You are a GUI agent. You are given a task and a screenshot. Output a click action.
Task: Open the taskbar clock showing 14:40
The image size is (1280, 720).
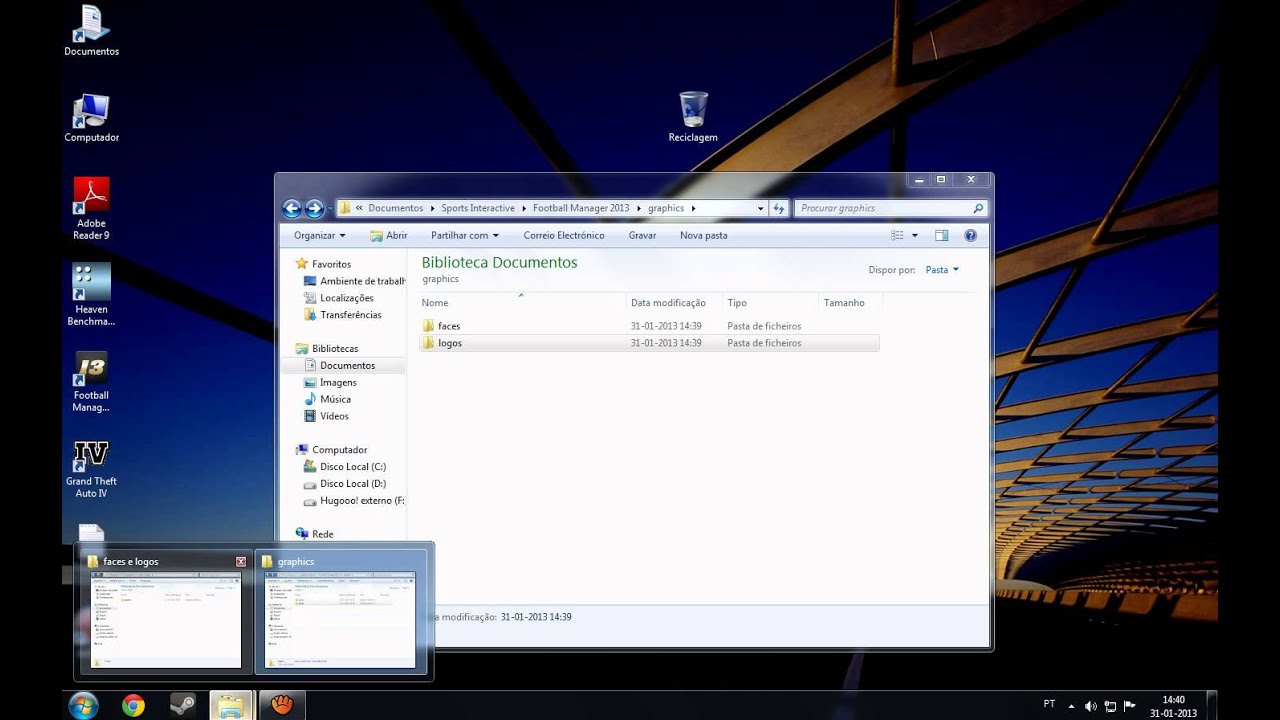1173,706
